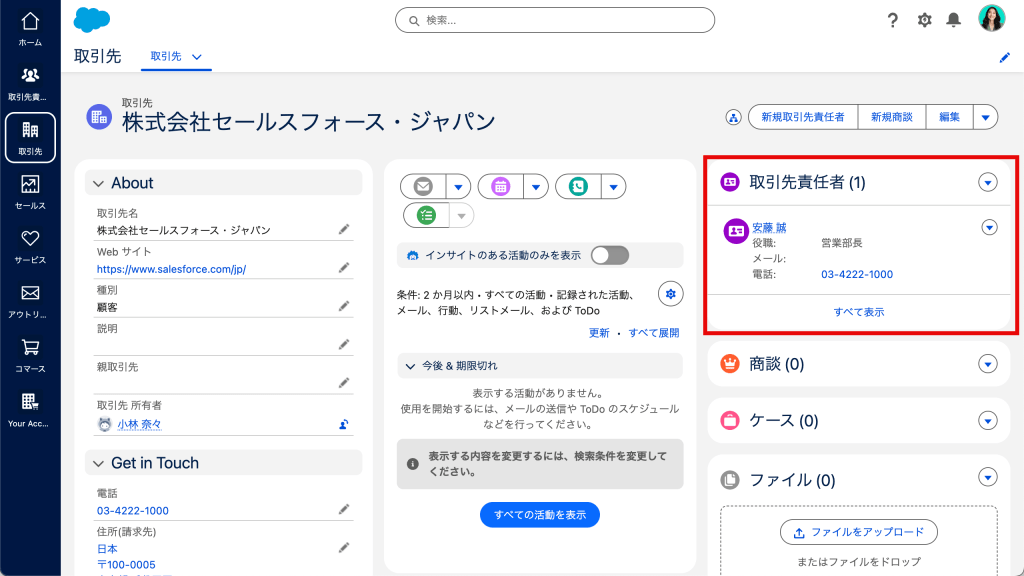Click the email activity icon
This screenshot has height=576, width=1024.
pyautogui.click(x=423, y=186)
